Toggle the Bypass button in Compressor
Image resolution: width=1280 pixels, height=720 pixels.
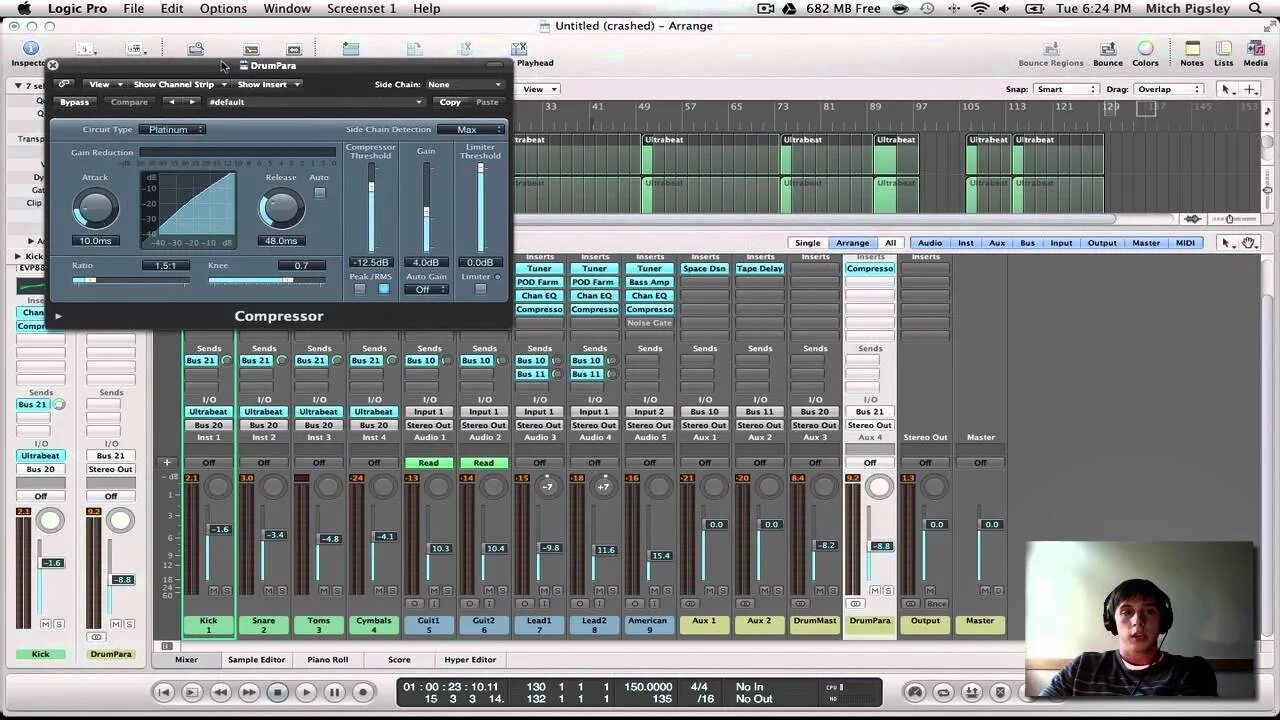tap(74, 102)
